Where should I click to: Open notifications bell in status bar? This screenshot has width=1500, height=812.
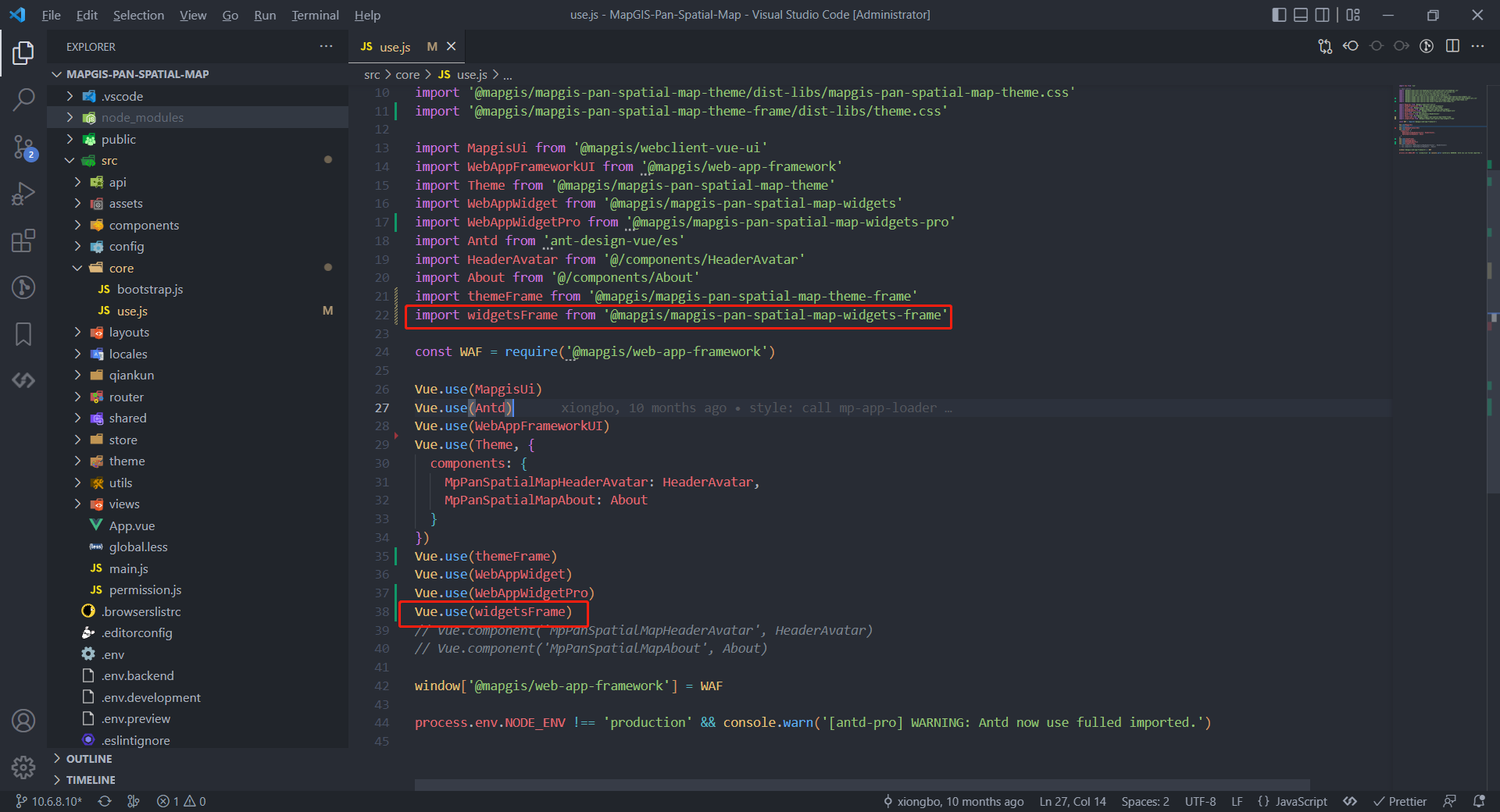[x=1479, y=801]
